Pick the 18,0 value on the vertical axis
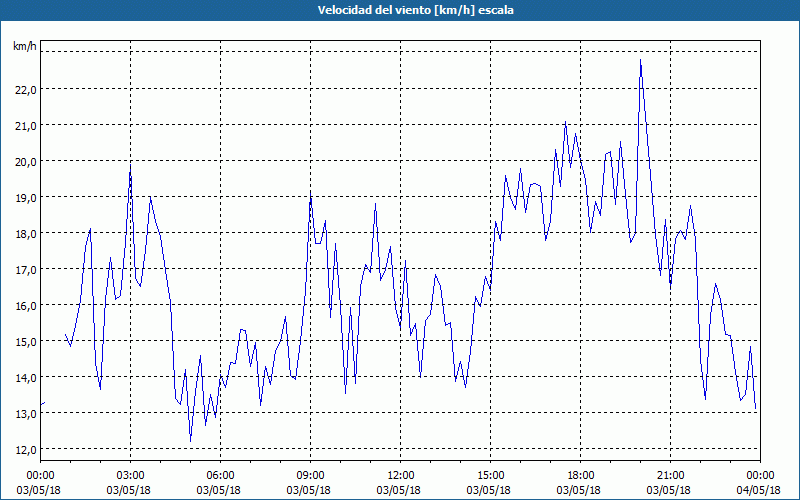This screenshot has width=800, height=500. pos(26,234)
